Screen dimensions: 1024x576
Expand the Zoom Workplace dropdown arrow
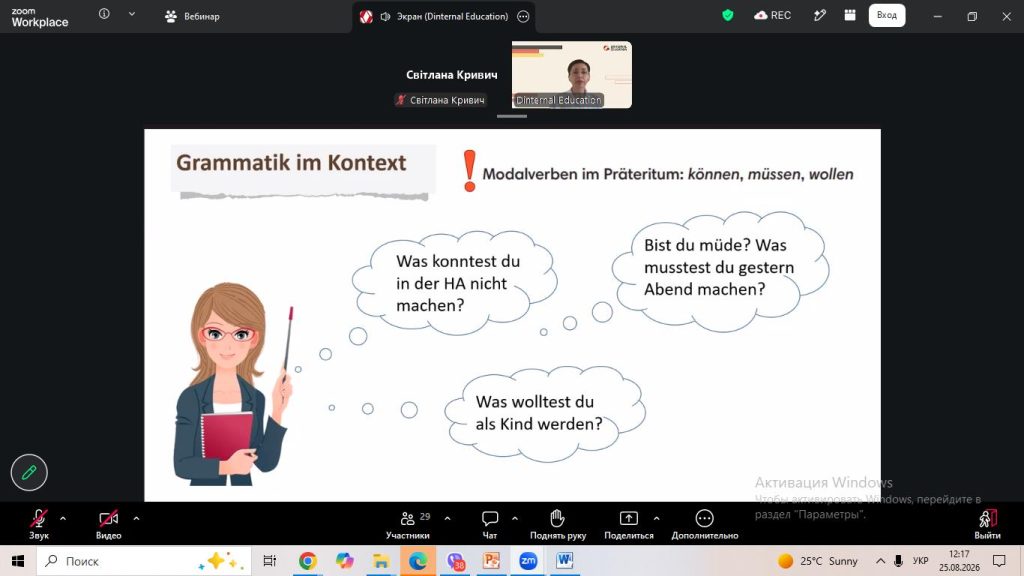coord(132,14)
